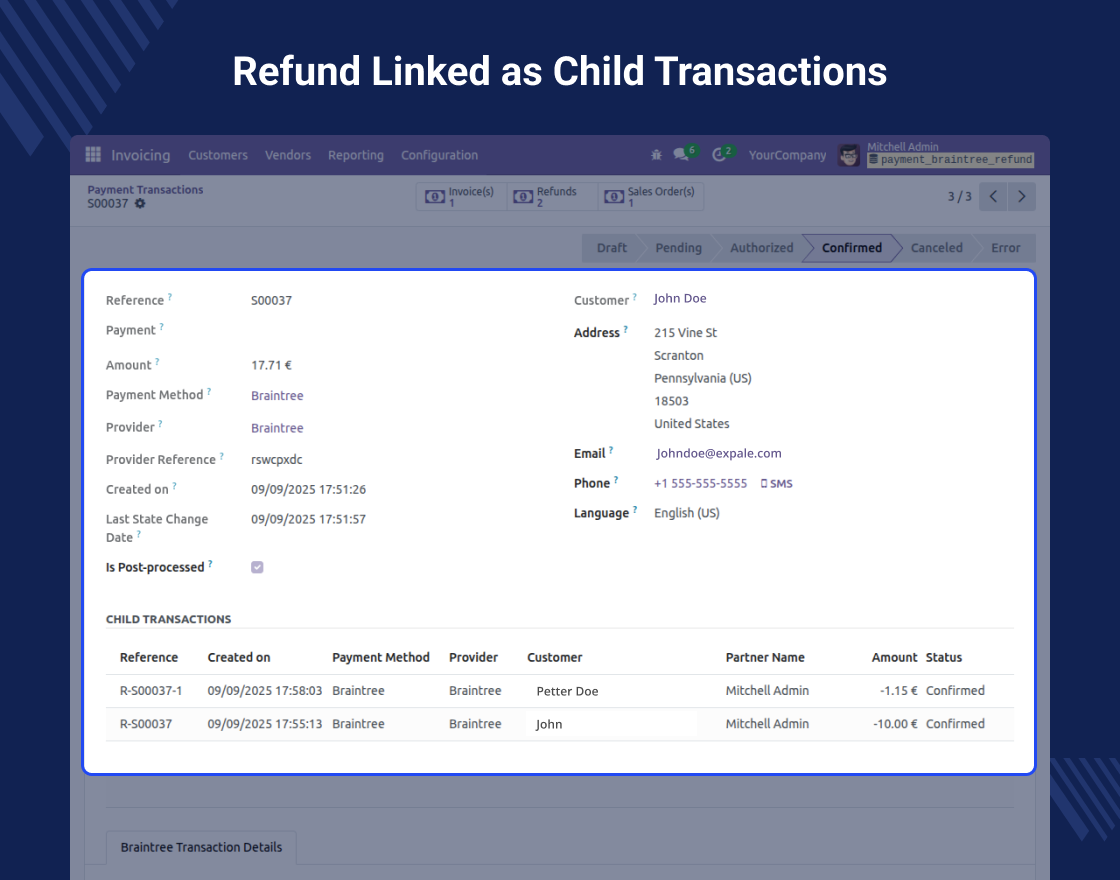Screen dimensions: 1120x880
Task: Go to next record arrow
Action: click(x=1021, y=197)
